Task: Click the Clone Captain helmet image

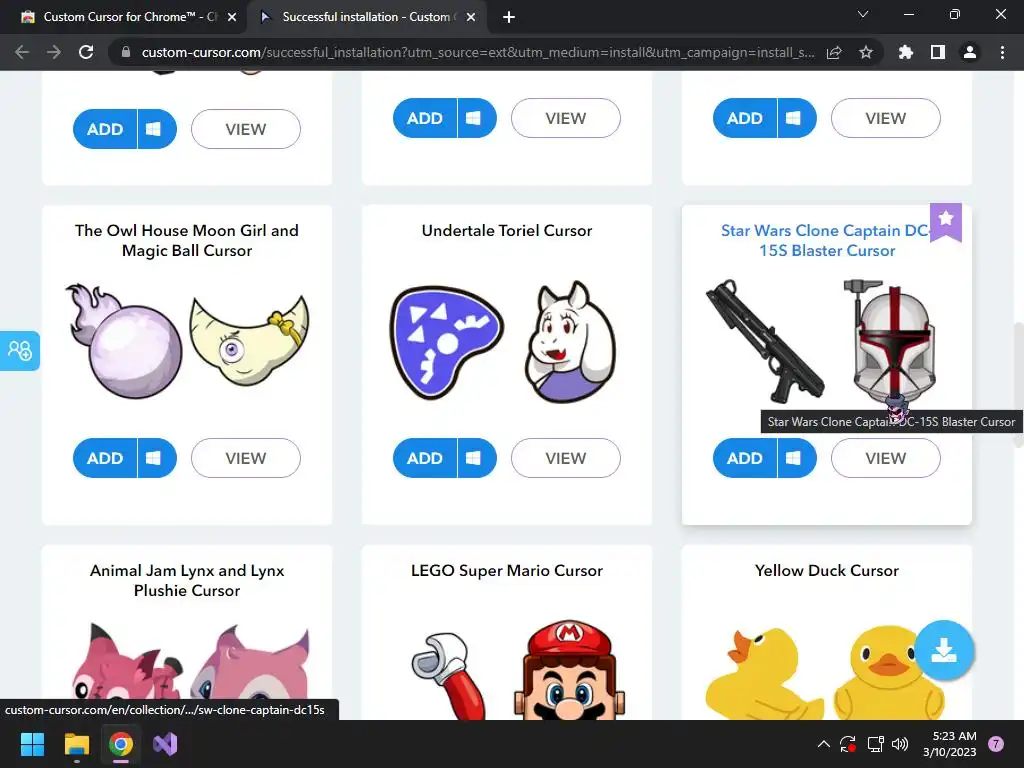Action: tap(891, 342)
